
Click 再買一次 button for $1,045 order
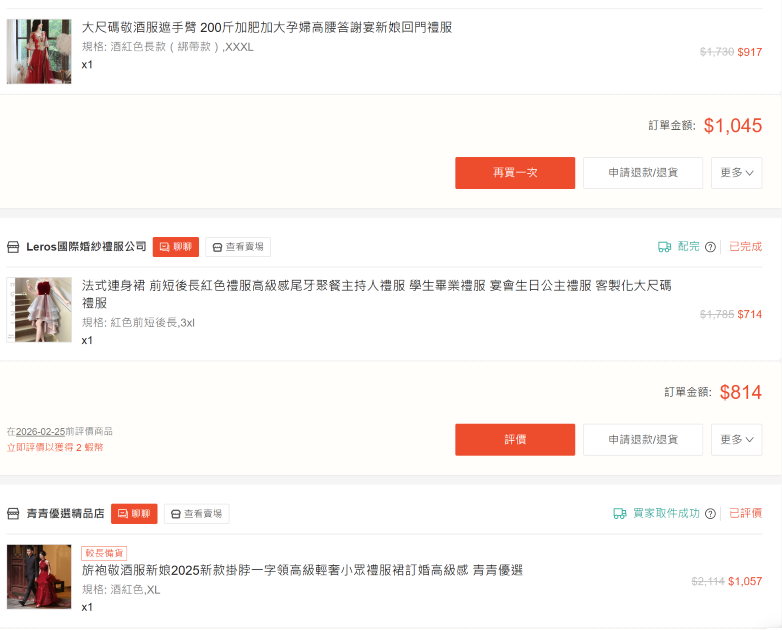515,173
